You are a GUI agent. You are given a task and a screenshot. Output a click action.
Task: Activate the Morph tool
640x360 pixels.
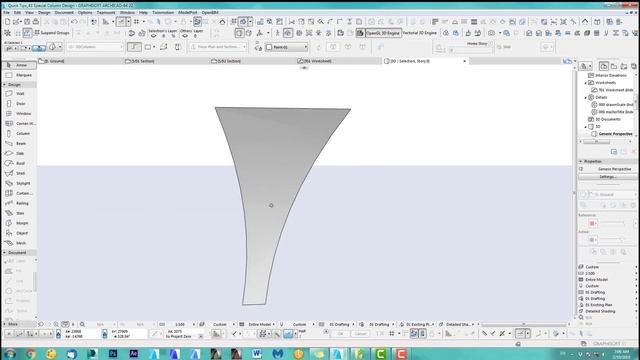coord(19,223)
